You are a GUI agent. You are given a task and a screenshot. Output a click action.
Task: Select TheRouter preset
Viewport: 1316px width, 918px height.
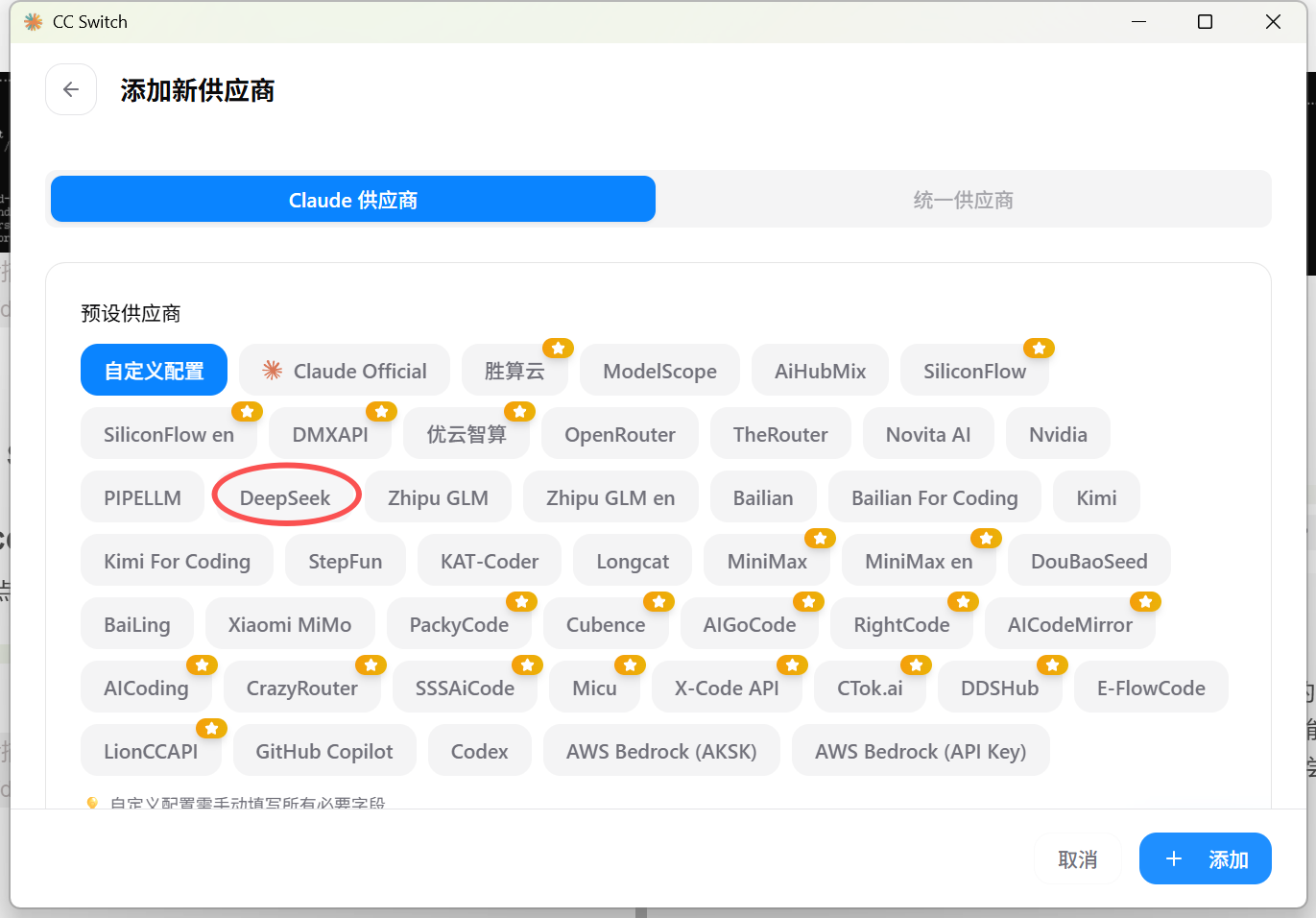click(780, 433)
